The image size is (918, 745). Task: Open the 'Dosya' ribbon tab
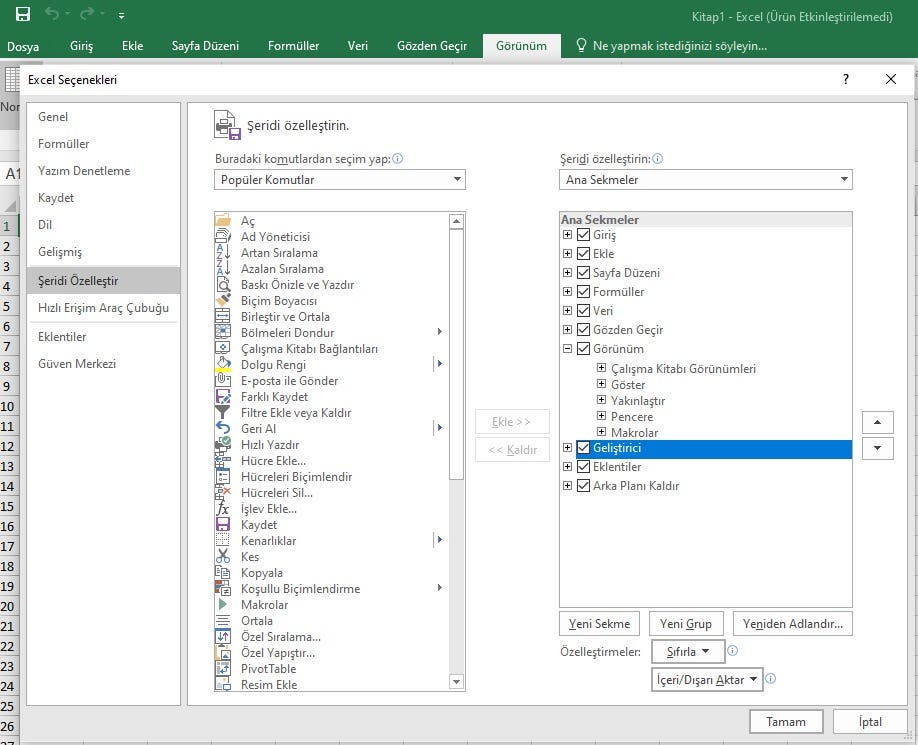click(23, 46)
